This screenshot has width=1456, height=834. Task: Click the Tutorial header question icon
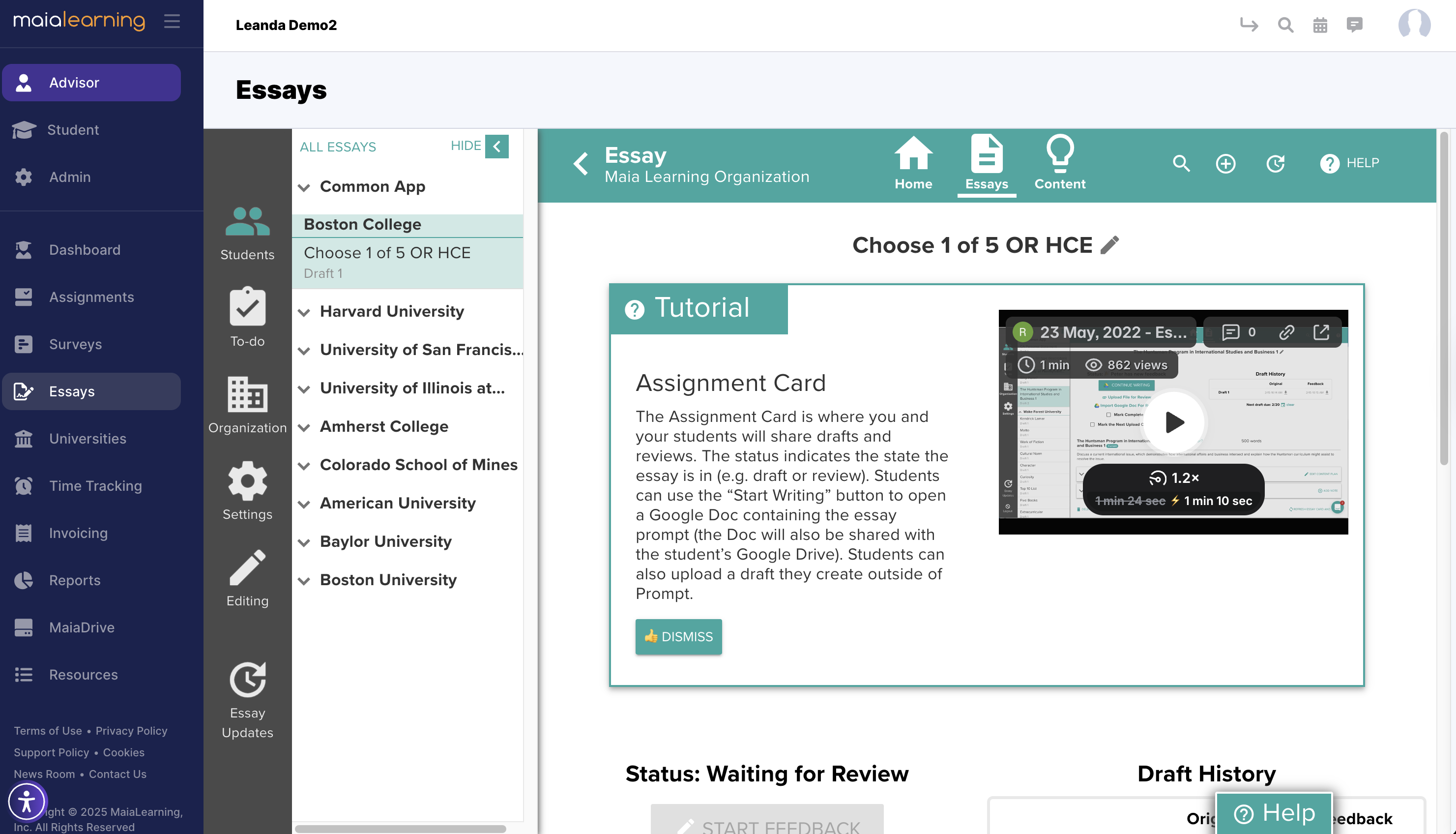[635, 310]
